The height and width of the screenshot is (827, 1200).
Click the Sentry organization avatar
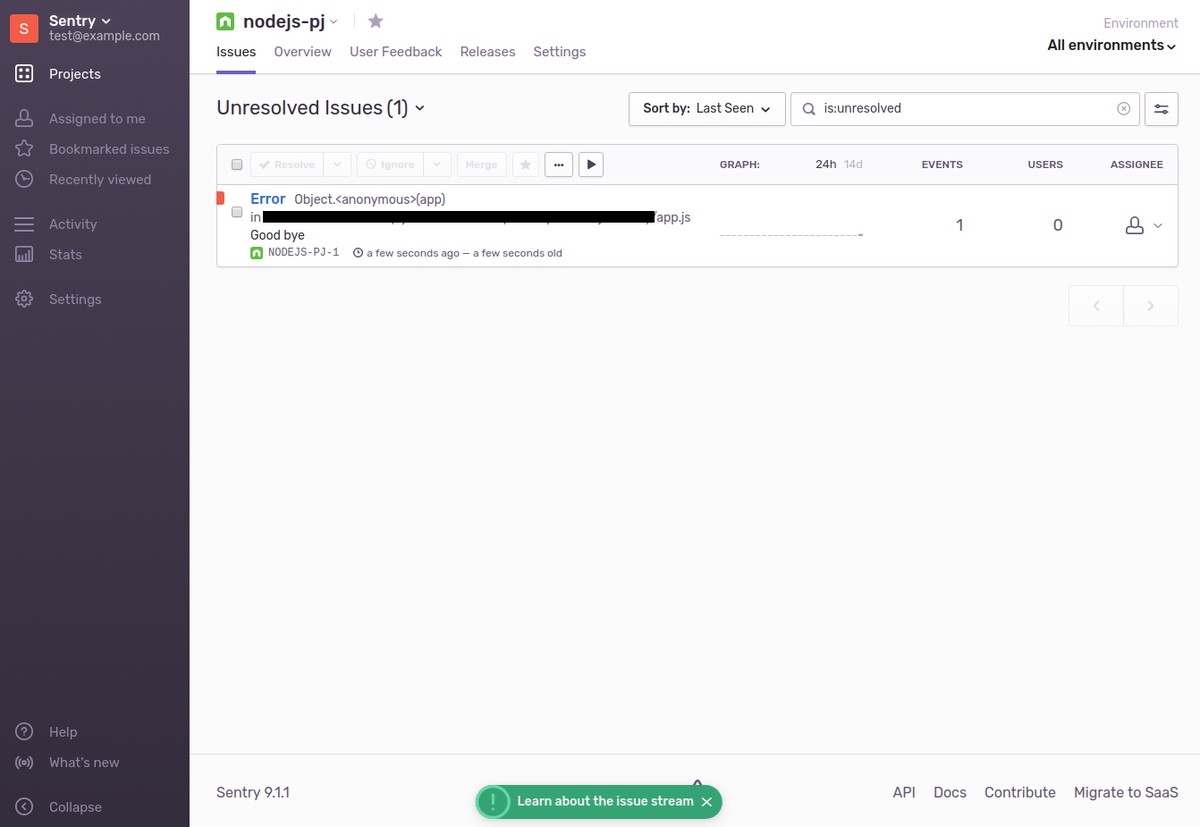tap(24, 28)
